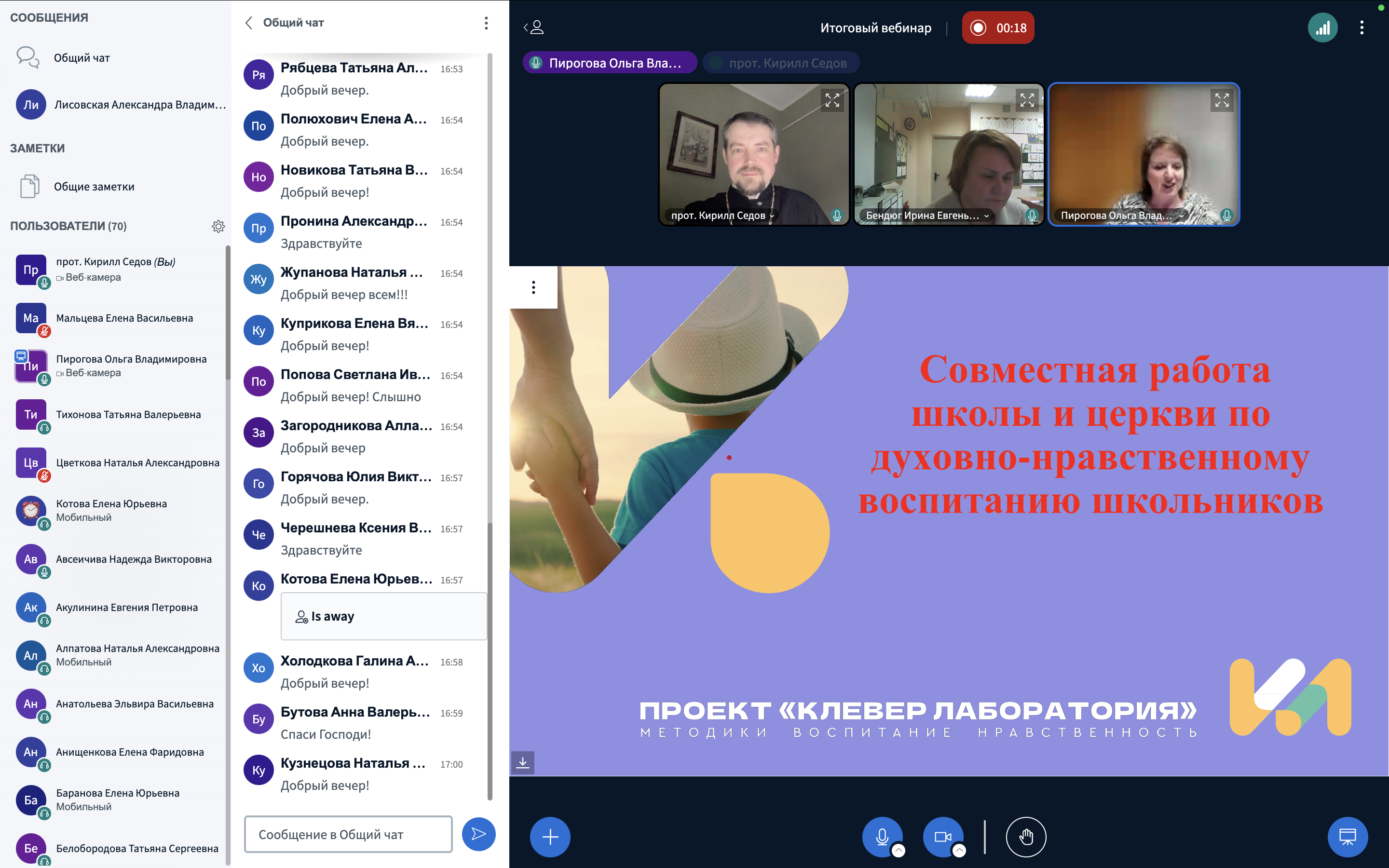Click the Сообщение в Общий чат field

[x=348, y=834]
